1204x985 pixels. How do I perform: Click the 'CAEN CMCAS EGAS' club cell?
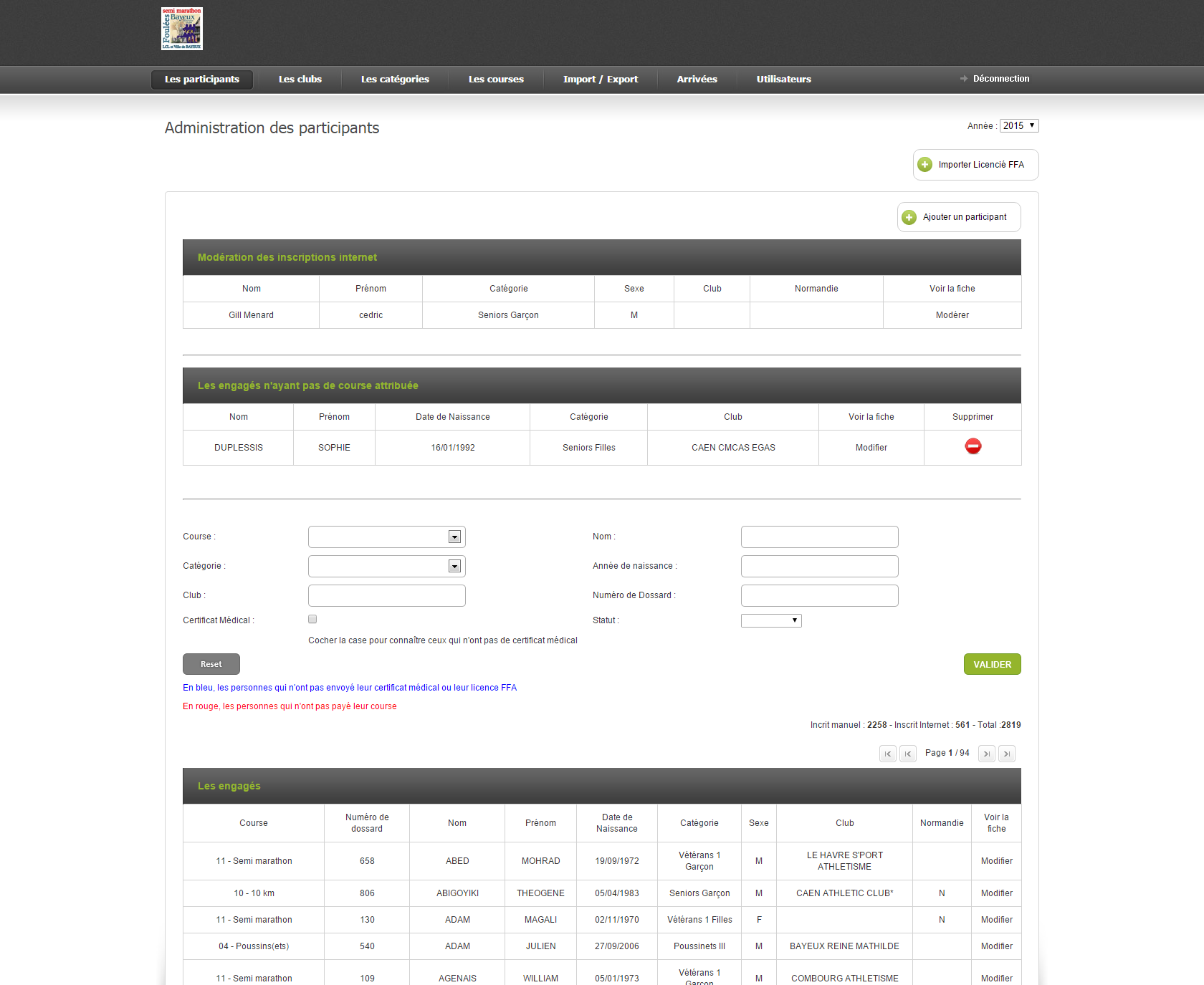click(x=733, y=448)
